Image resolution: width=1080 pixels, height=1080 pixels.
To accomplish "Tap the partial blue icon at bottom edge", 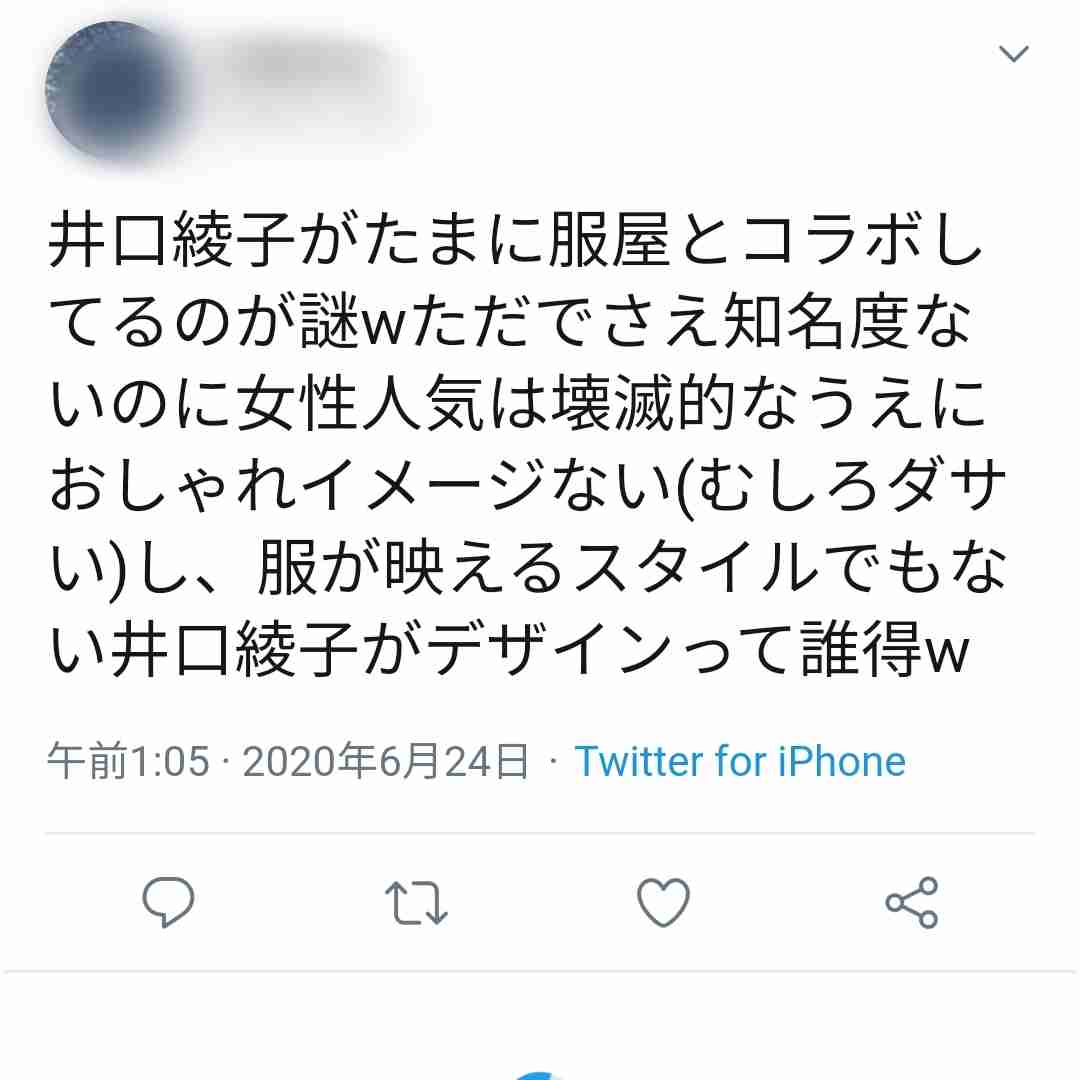I will point(541,1074).
